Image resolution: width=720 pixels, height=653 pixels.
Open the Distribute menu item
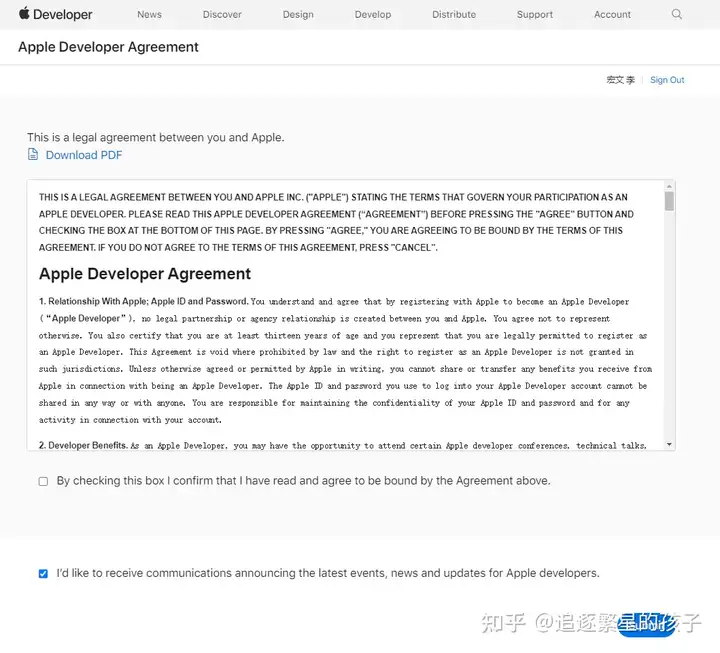click(x=454, y=14)
